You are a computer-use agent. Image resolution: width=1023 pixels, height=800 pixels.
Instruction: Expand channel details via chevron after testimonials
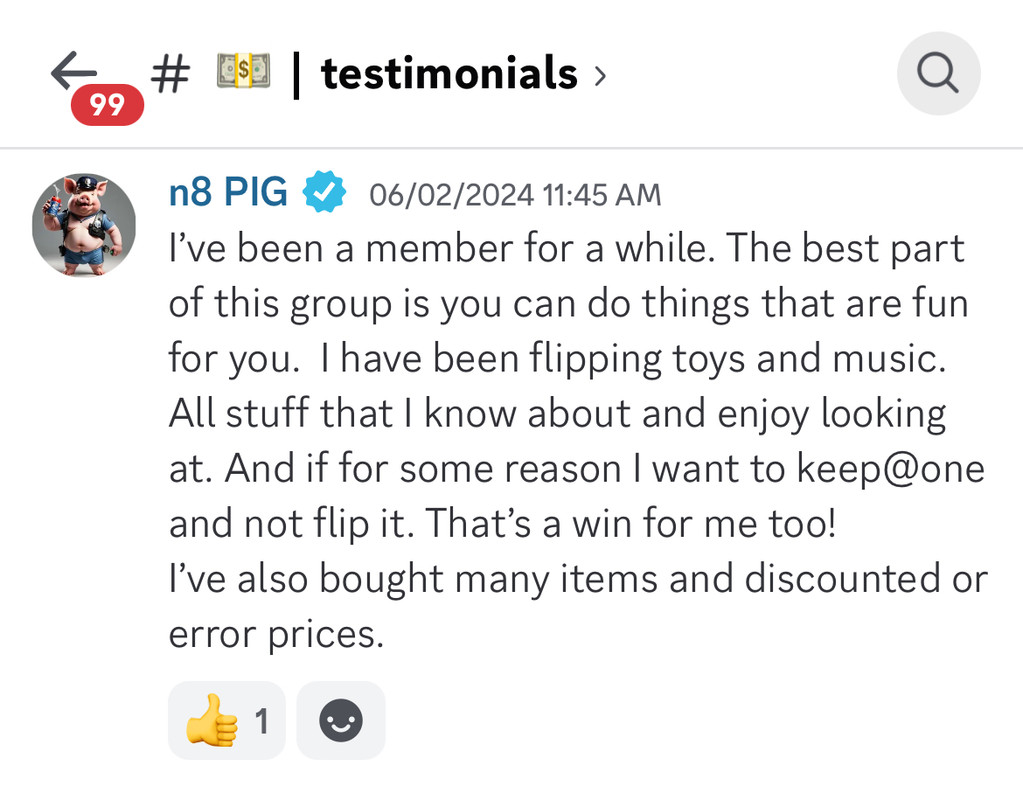(600, 76)
